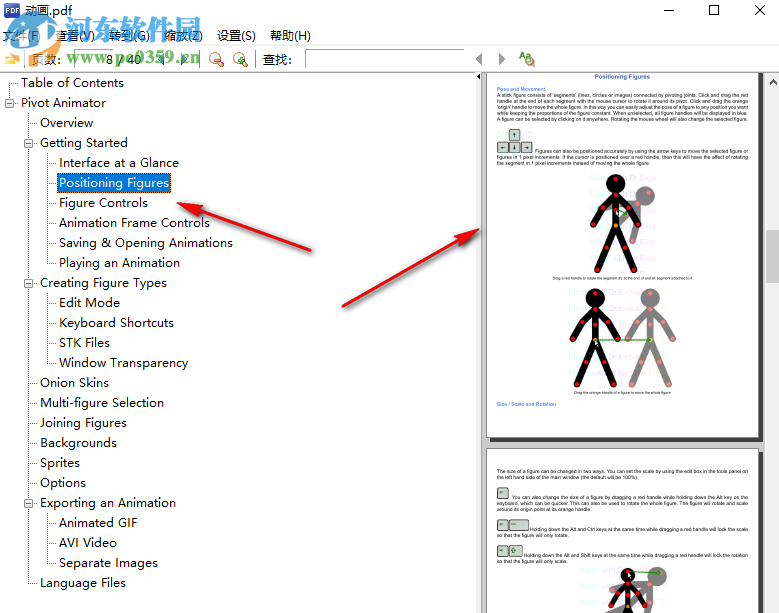Open Backgrounds bookmark
Screen dimensions: 779x613
(78, 443)
